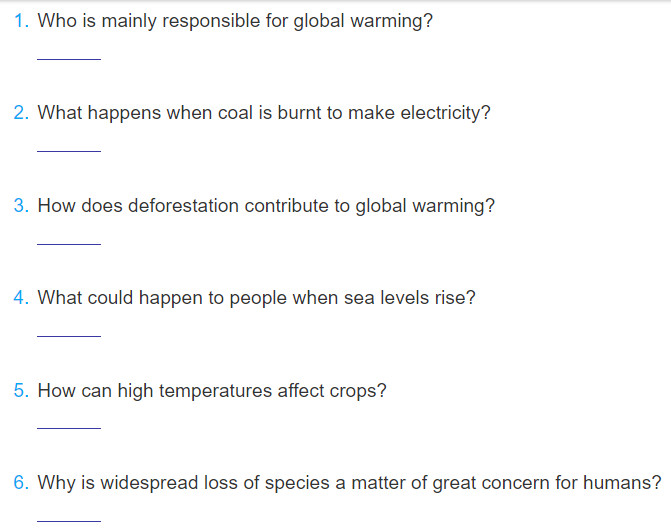671x528 pixels.
Task: Click the 'Why is widespread loss' question text
Action: pos(349,484)
